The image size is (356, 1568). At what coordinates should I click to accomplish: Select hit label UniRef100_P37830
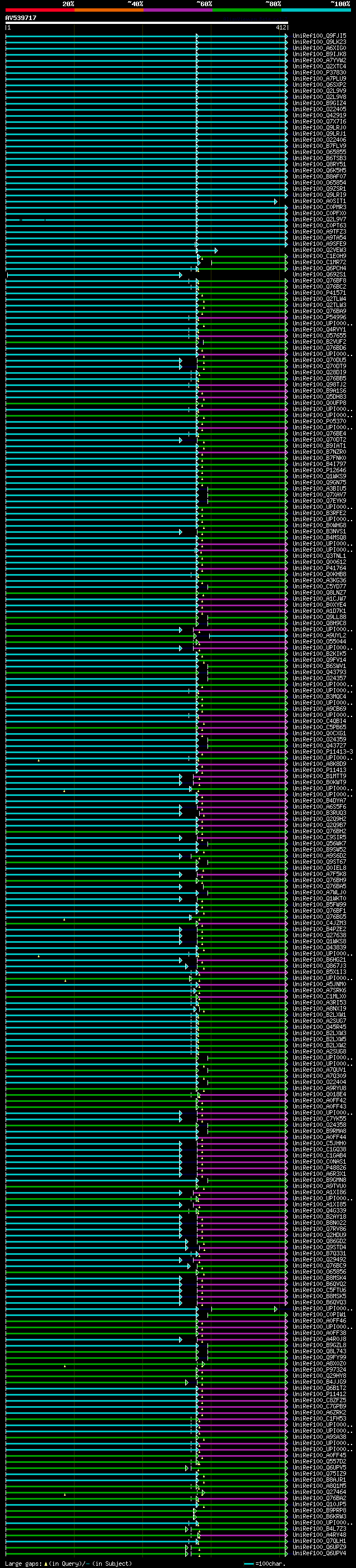(319, 72)
